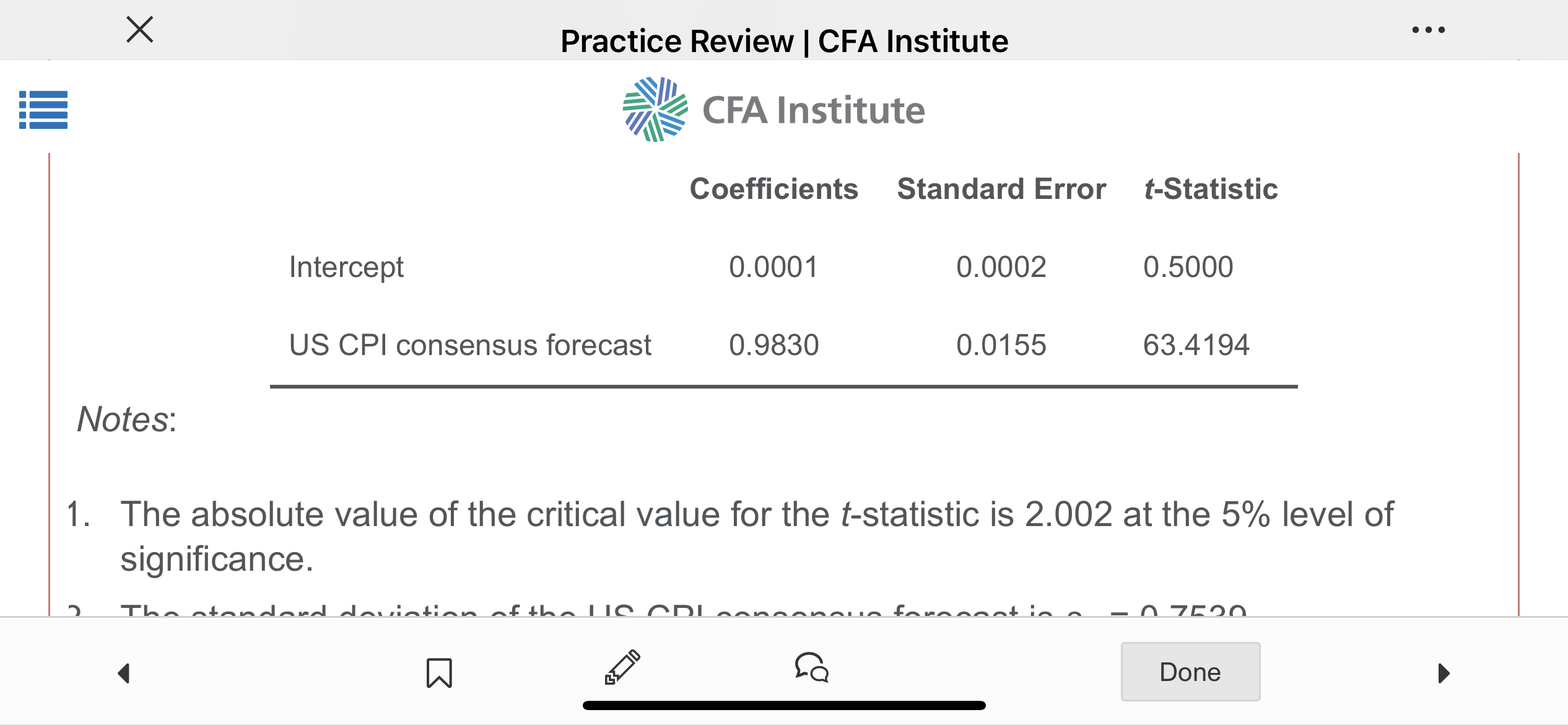The height and width of the screenshot is (725, 1568).
Task: Click the Practice Review page title
Action: click(x=784, y=42)
